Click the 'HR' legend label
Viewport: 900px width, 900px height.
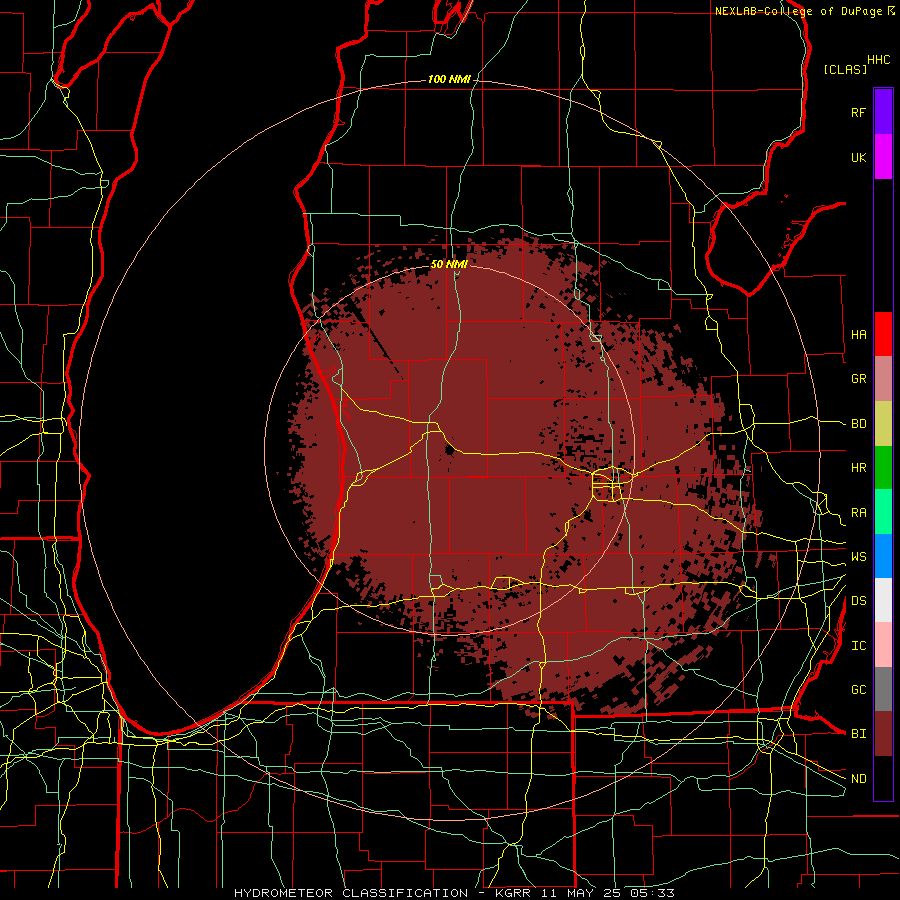point(859,468)
